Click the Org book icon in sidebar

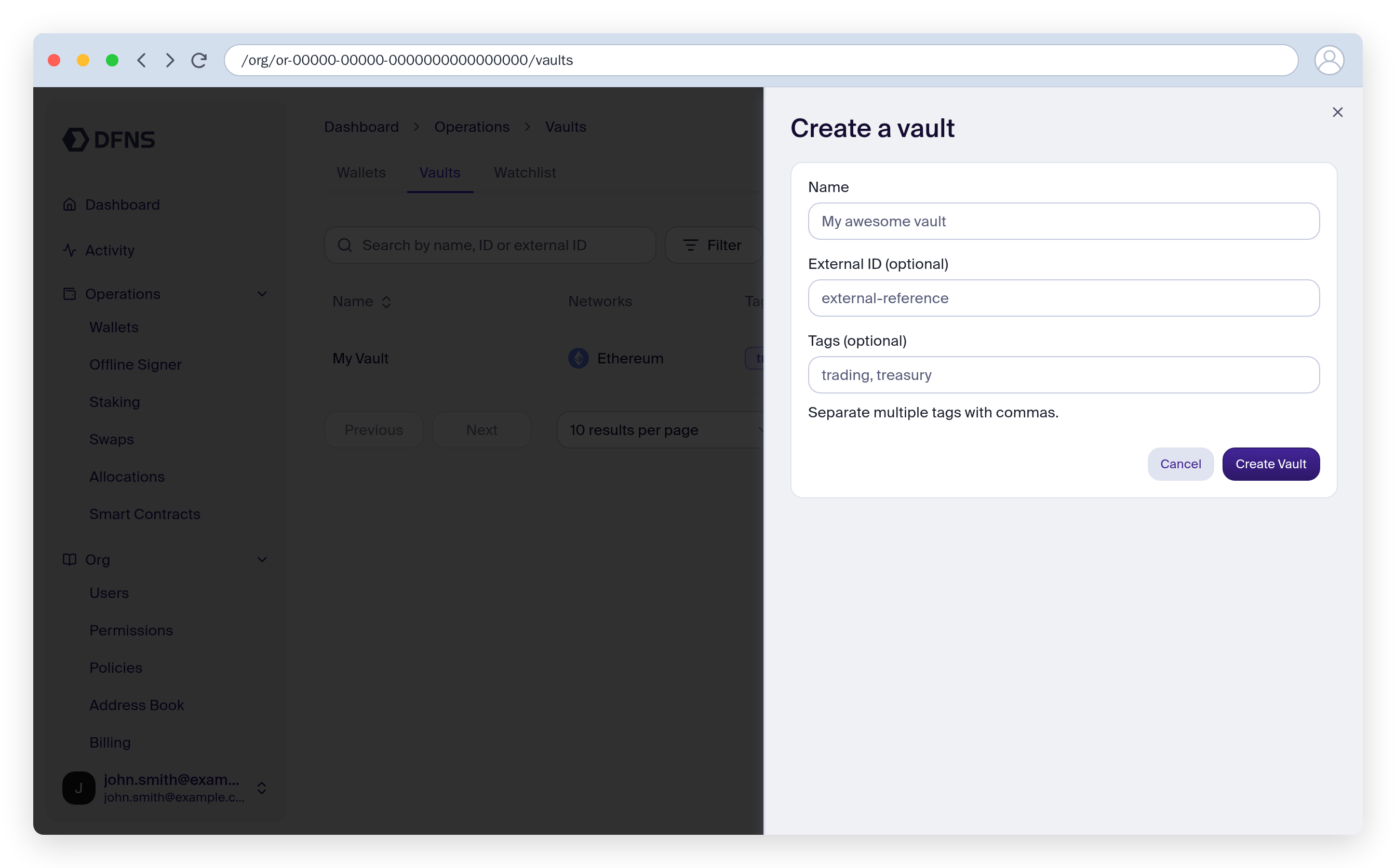click(70, 559)
